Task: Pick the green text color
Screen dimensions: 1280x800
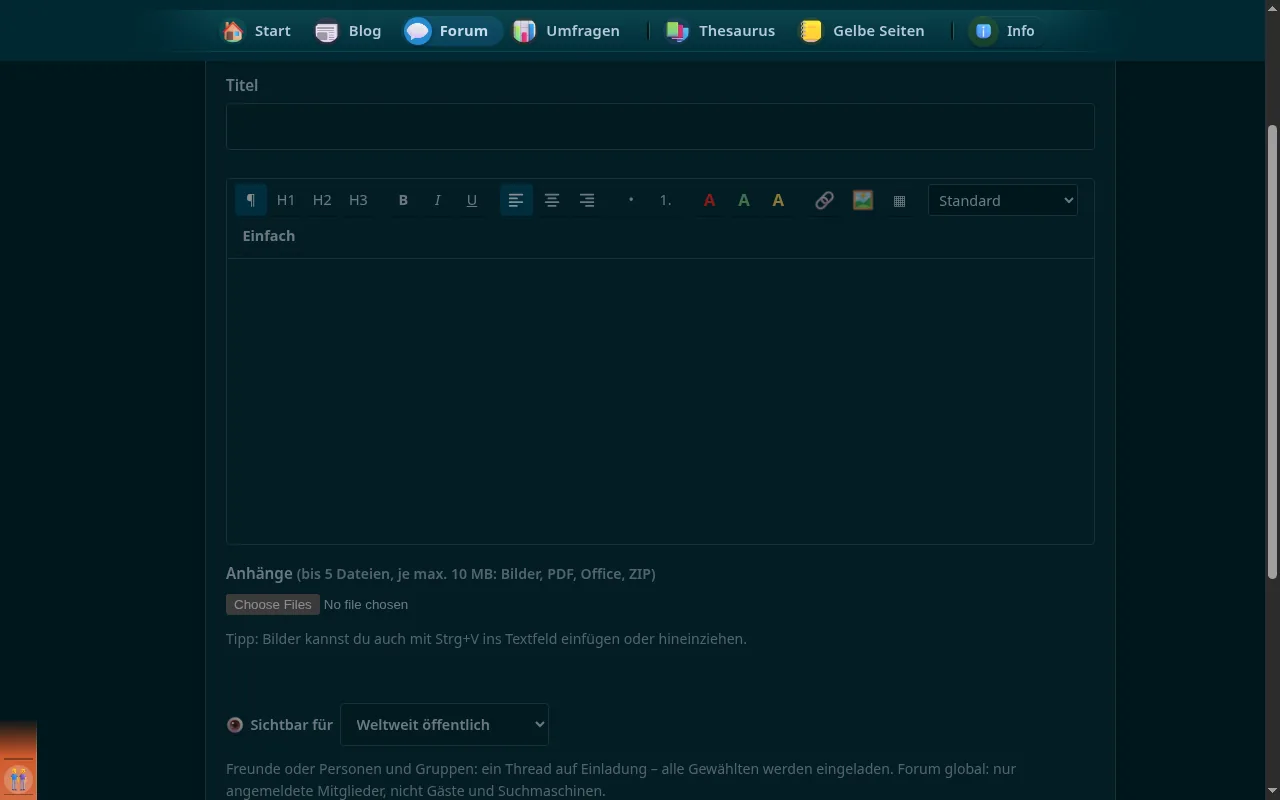Action: coord(744,200)
